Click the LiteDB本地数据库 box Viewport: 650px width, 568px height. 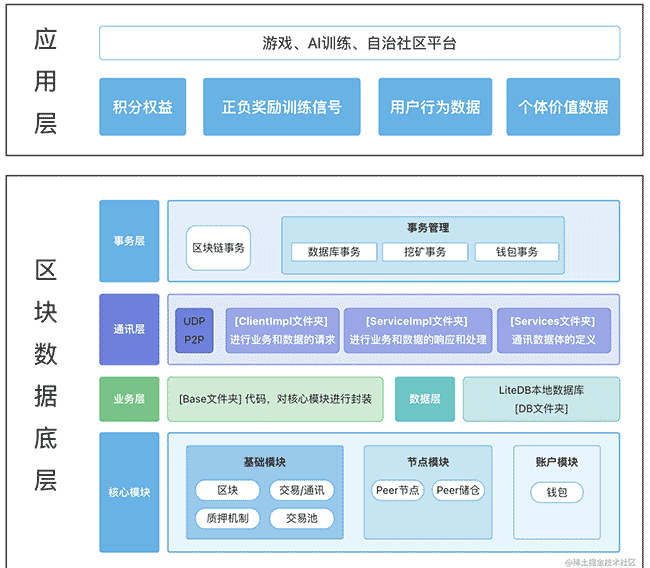click(541, 399)
